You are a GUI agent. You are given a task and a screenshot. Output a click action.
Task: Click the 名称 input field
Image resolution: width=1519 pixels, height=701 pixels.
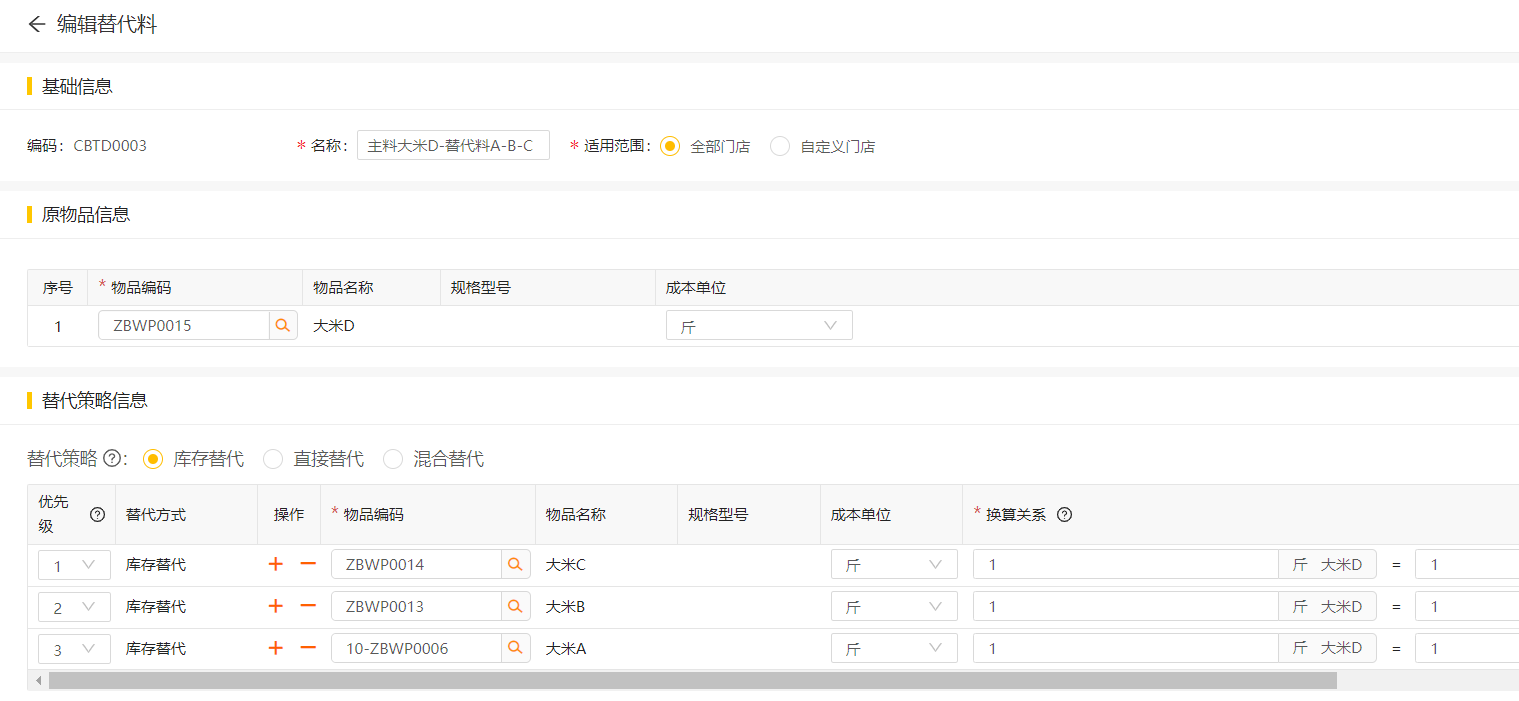click(453, 146)
